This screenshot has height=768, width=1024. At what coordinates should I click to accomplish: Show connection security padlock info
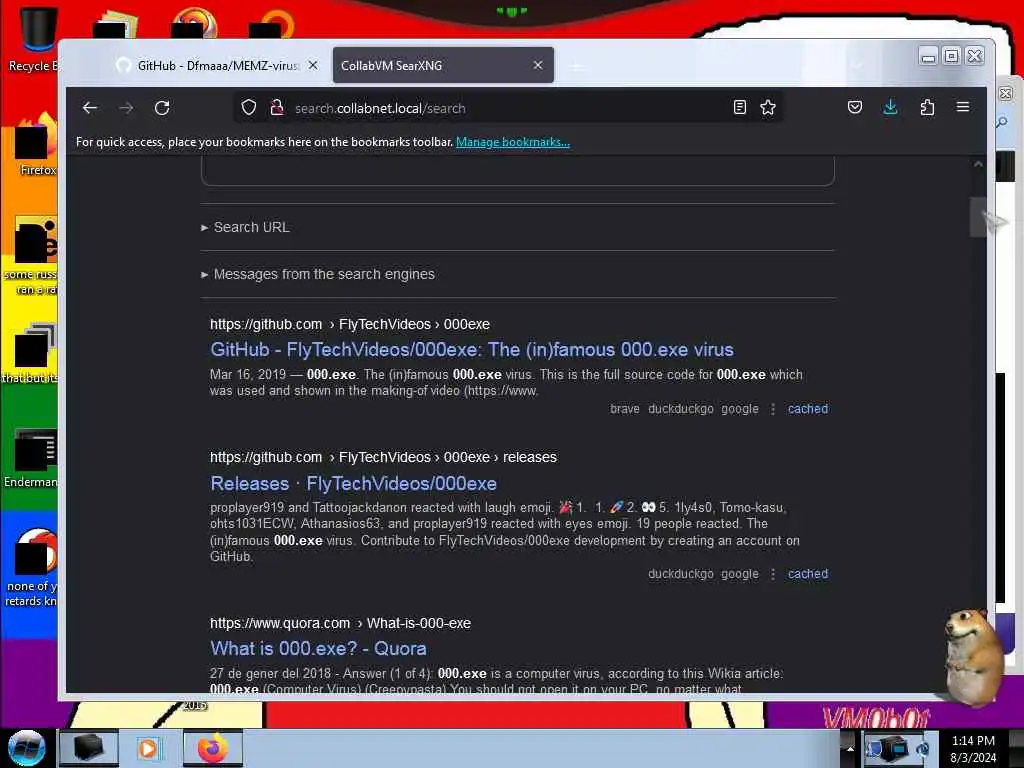(277, 108)
